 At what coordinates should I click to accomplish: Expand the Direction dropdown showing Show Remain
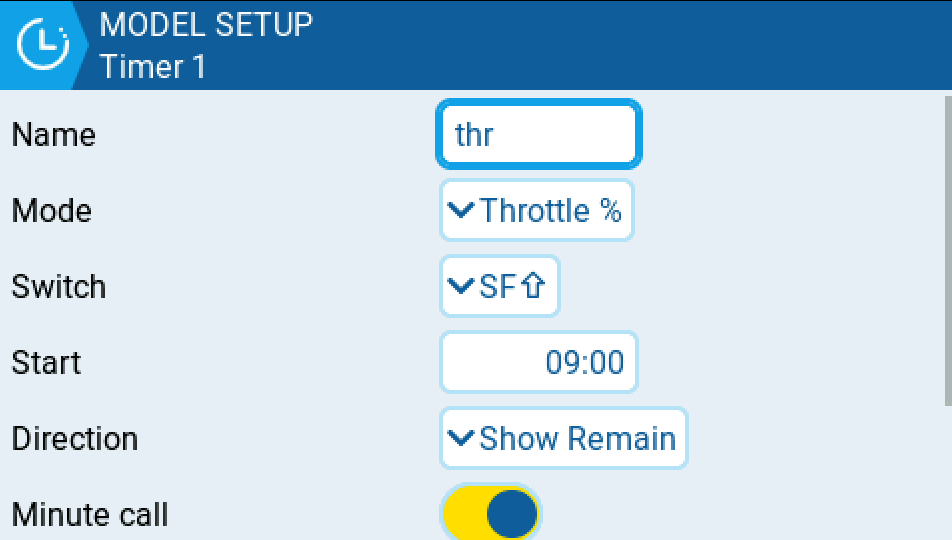point(564,439)
